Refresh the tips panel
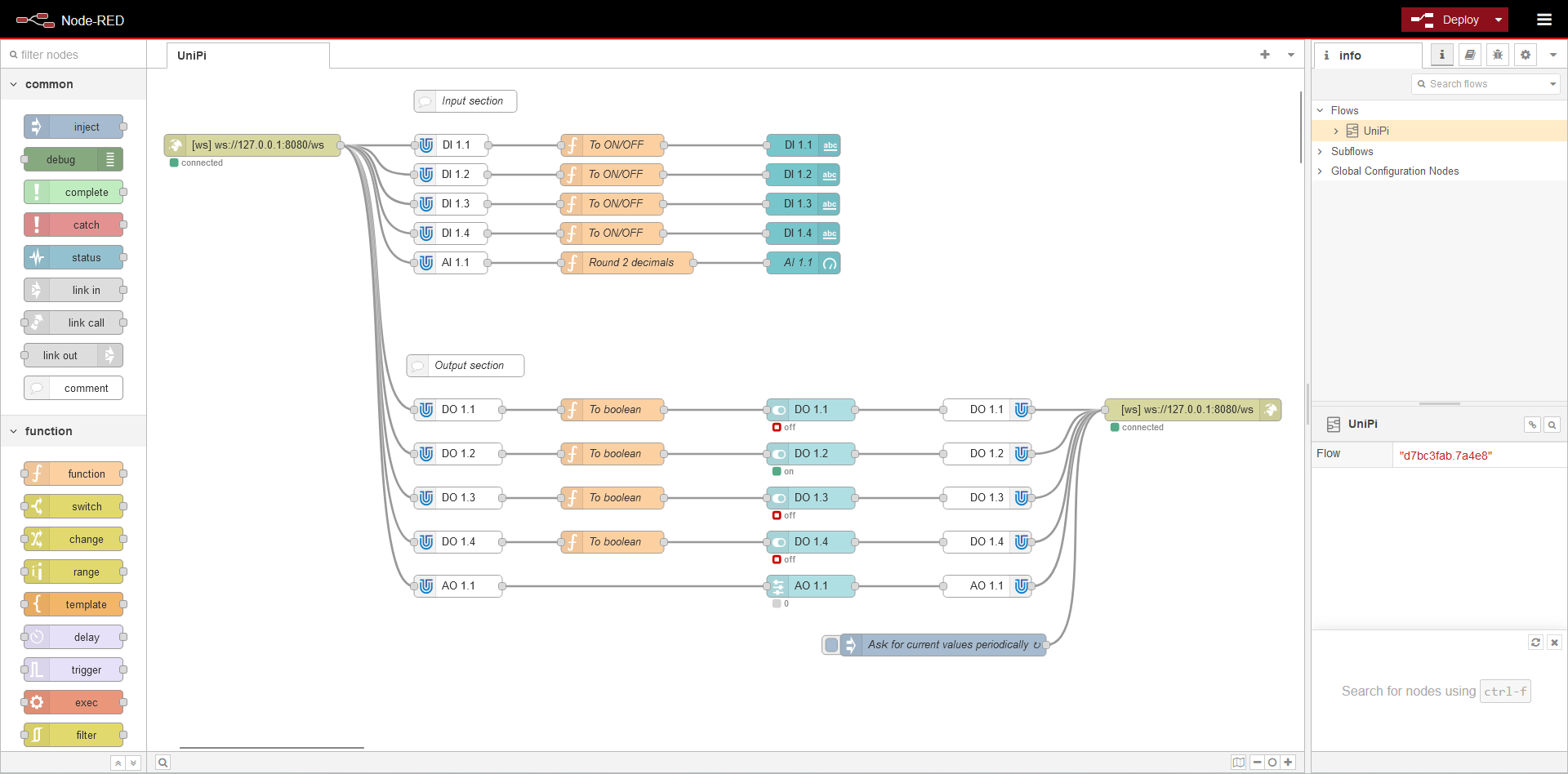 click(x=1535, y=643)
